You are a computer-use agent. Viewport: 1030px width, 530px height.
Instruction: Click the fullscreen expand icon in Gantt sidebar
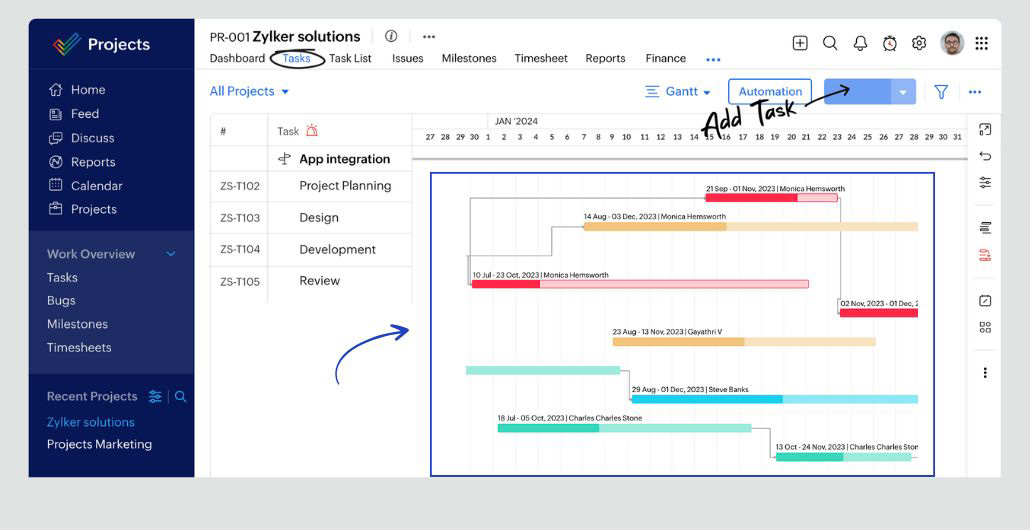point(985,129)
